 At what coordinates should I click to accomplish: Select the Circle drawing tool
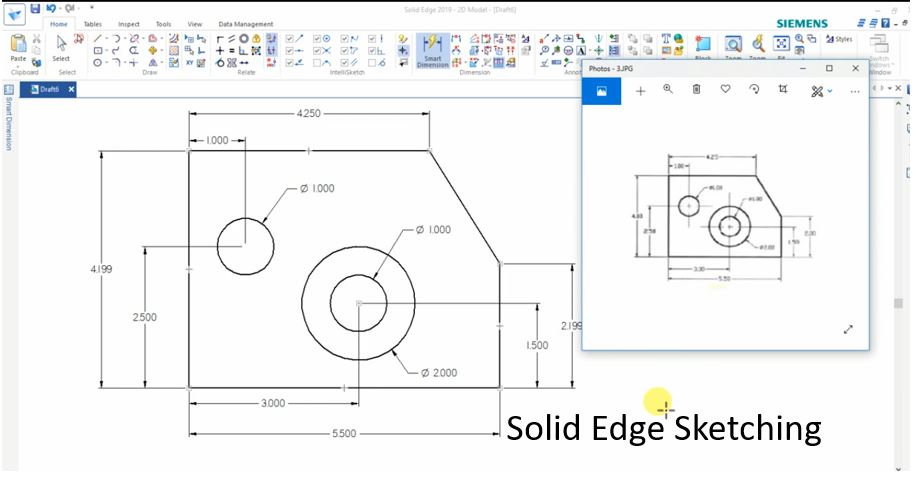pyautogui.click(x=98, y=62)
